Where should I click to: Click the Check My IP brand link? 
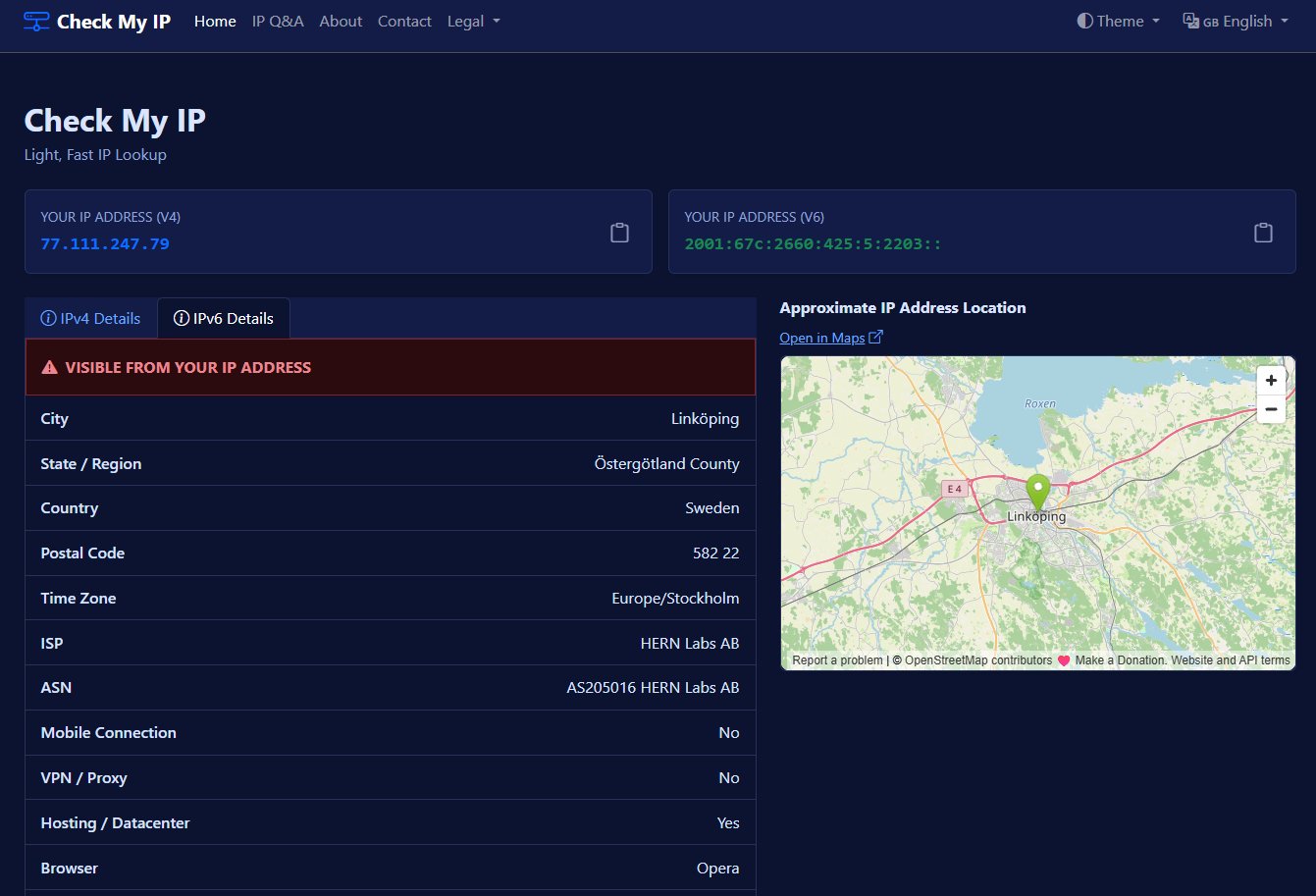click(x=97, y=22)
